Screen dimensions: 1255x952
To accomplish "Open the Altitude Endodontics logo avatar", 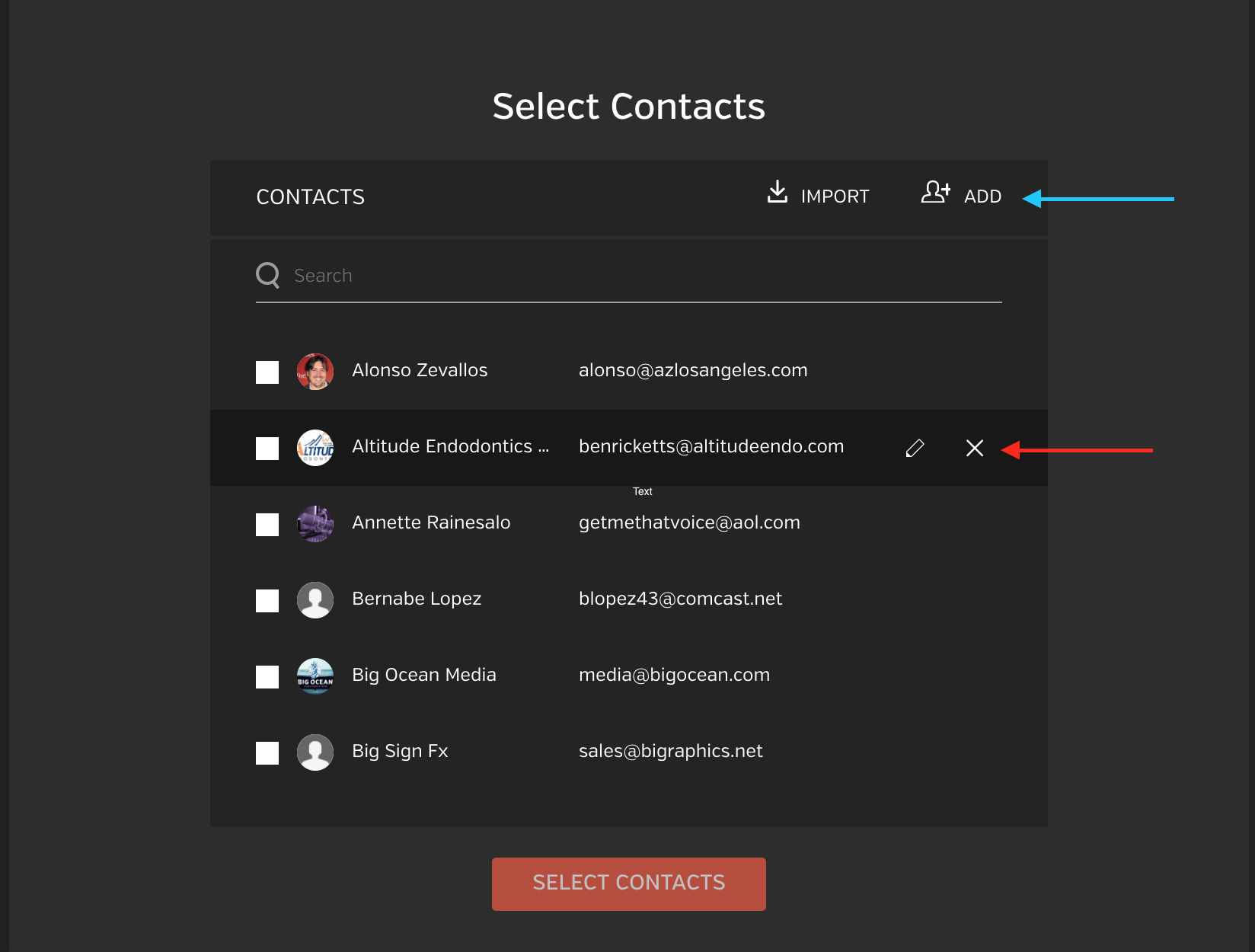I will coord(315,448).
